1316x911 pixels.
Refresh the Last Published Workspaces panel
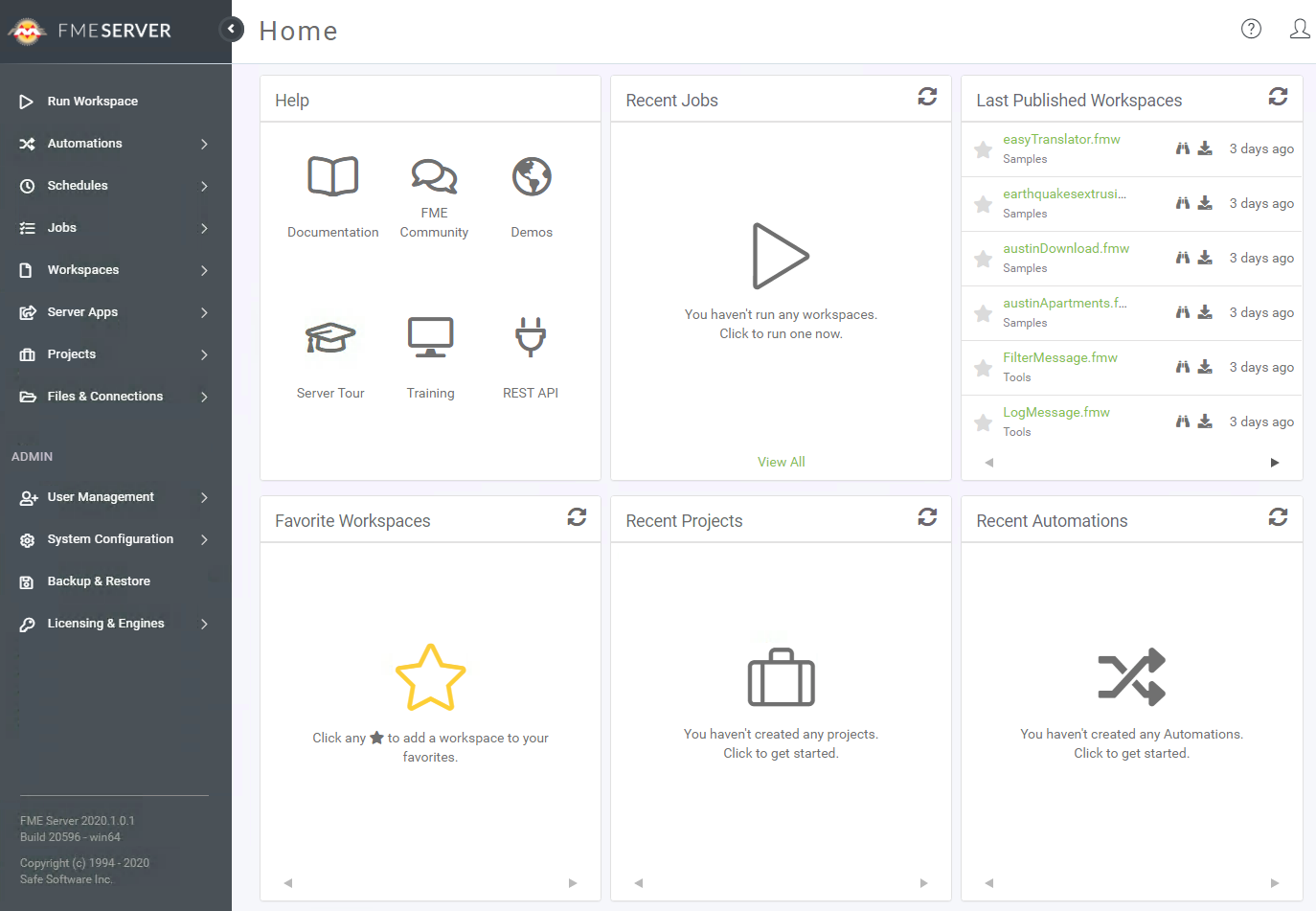pyautogui.click(x=1278, y=97)
